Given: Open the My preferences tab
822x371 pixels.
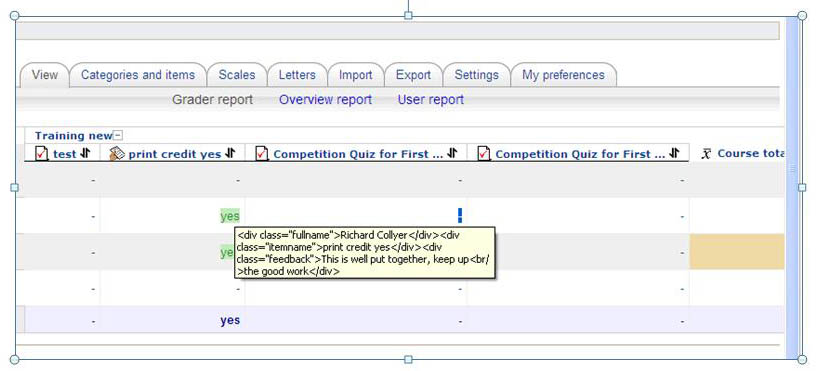Looking at the screenshot, I should (564, 75).
